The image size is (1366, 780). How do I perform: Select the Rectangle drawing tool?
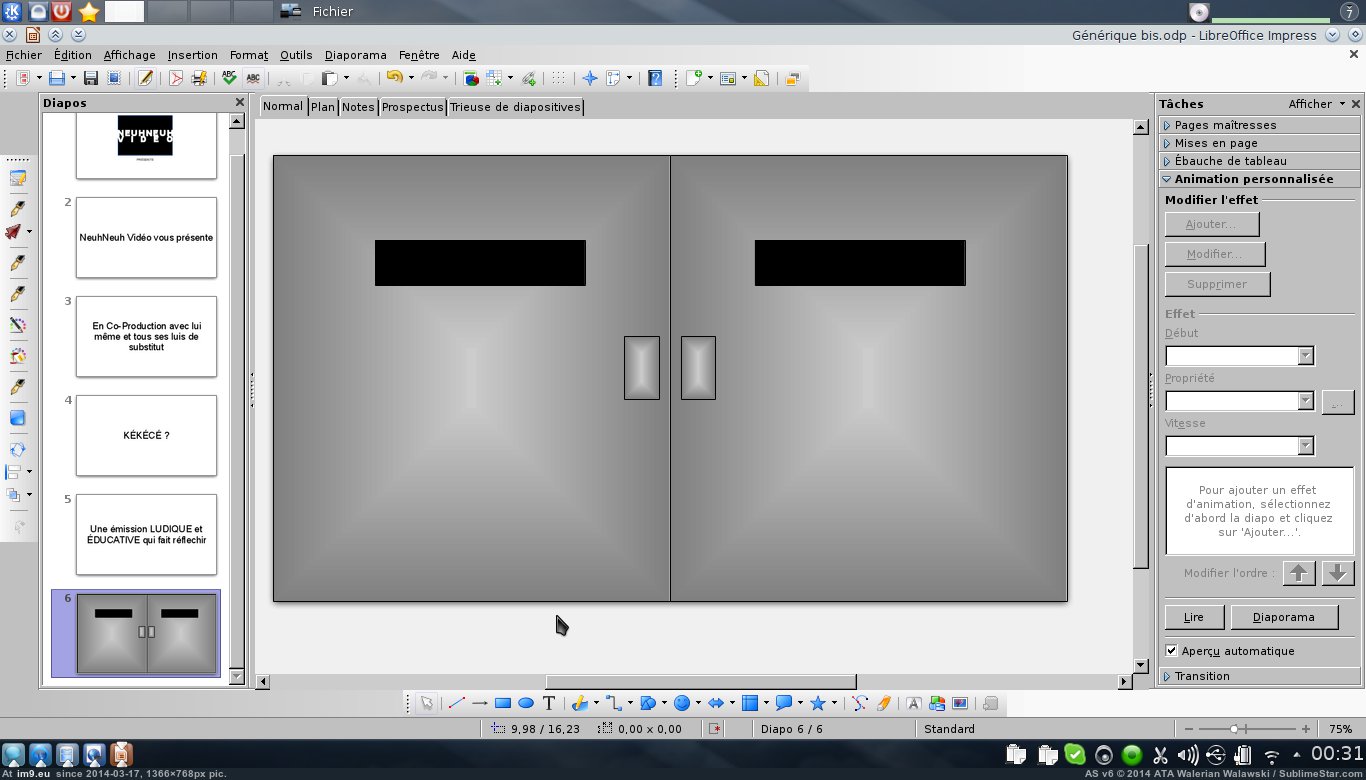(503, 703)
